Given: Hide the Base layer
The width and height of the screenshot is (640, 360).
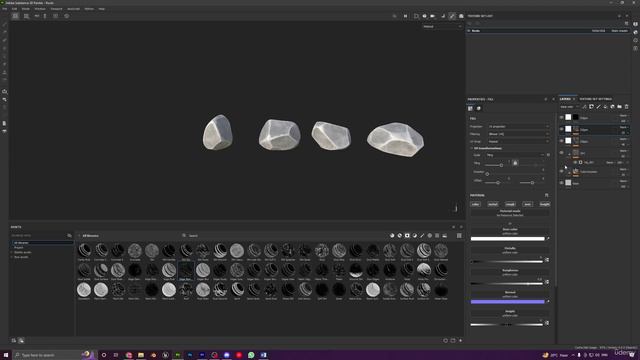Looking at the screenshot, I should (561, 183).
